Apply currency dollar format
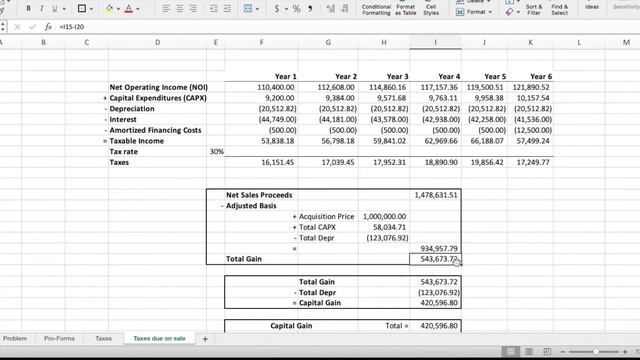The image size is (640, 360). (x=277, y=9)
